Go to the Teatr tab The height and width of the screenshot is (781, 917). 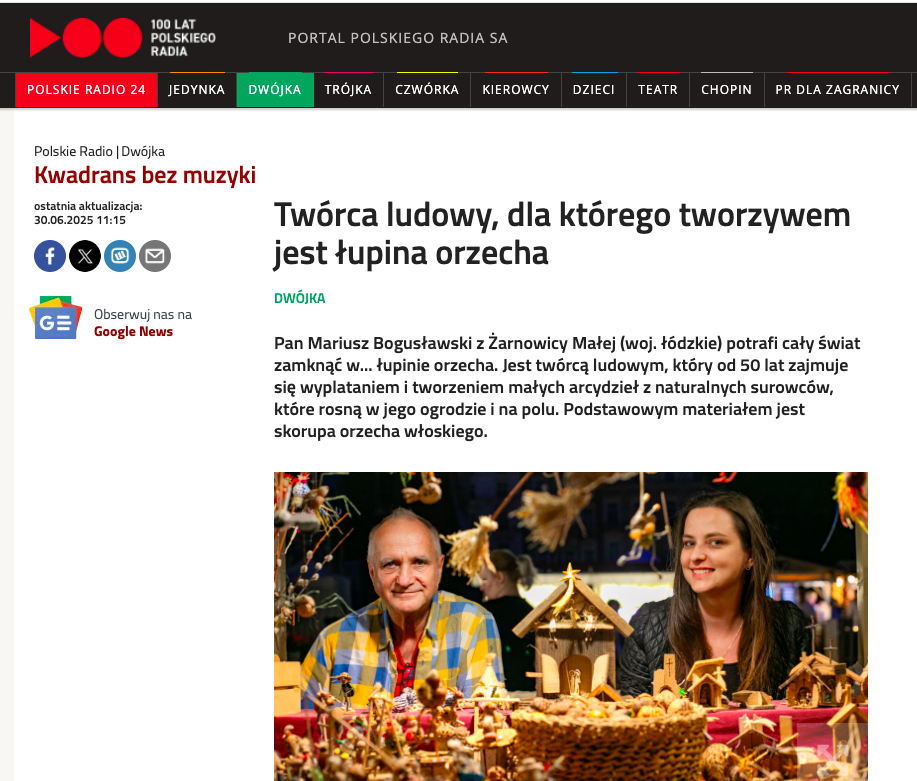[x=658, y=90]
